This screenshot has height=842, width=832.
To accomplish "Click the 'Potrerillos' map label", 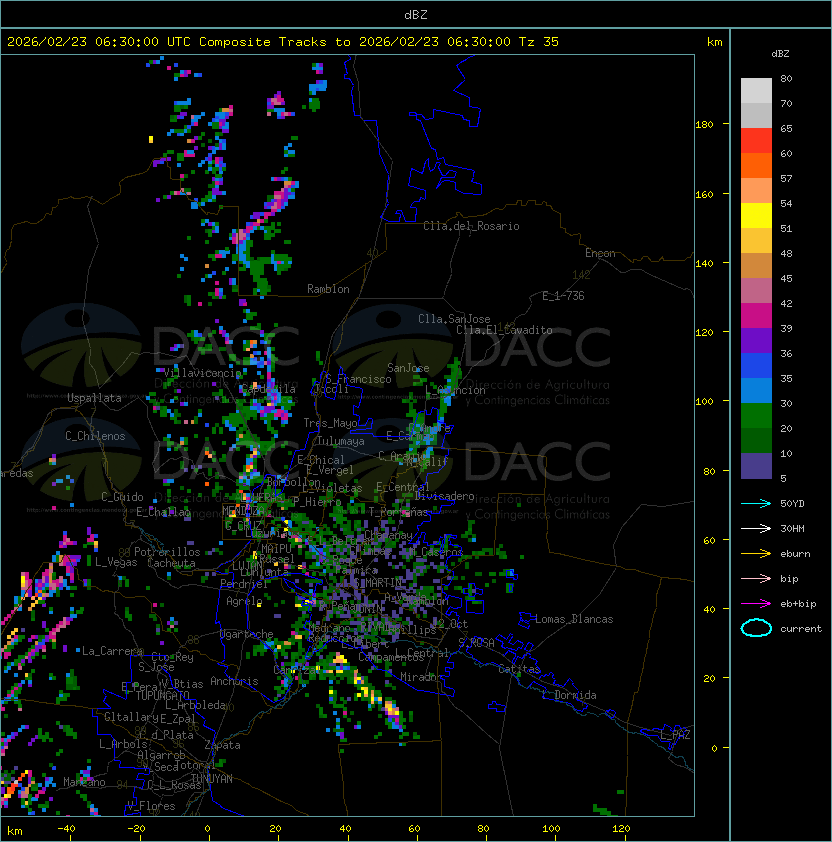I will coord(167,552).
